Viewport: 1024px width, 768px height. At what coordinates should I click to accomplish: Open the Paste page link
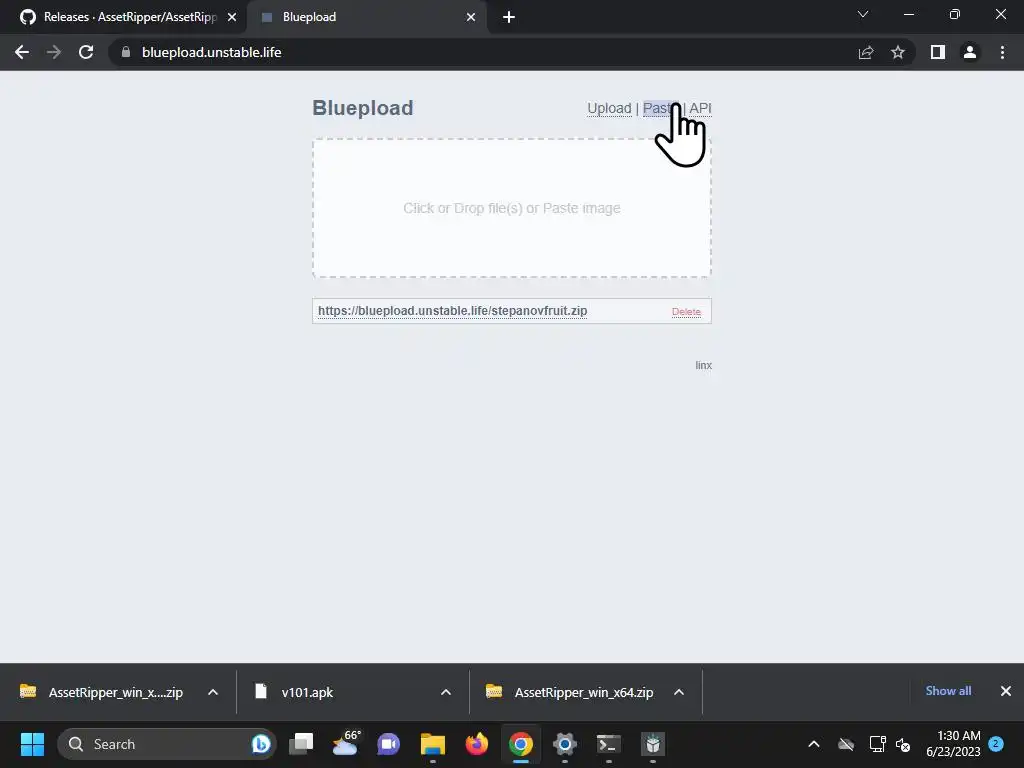click(x=661, y=108)
